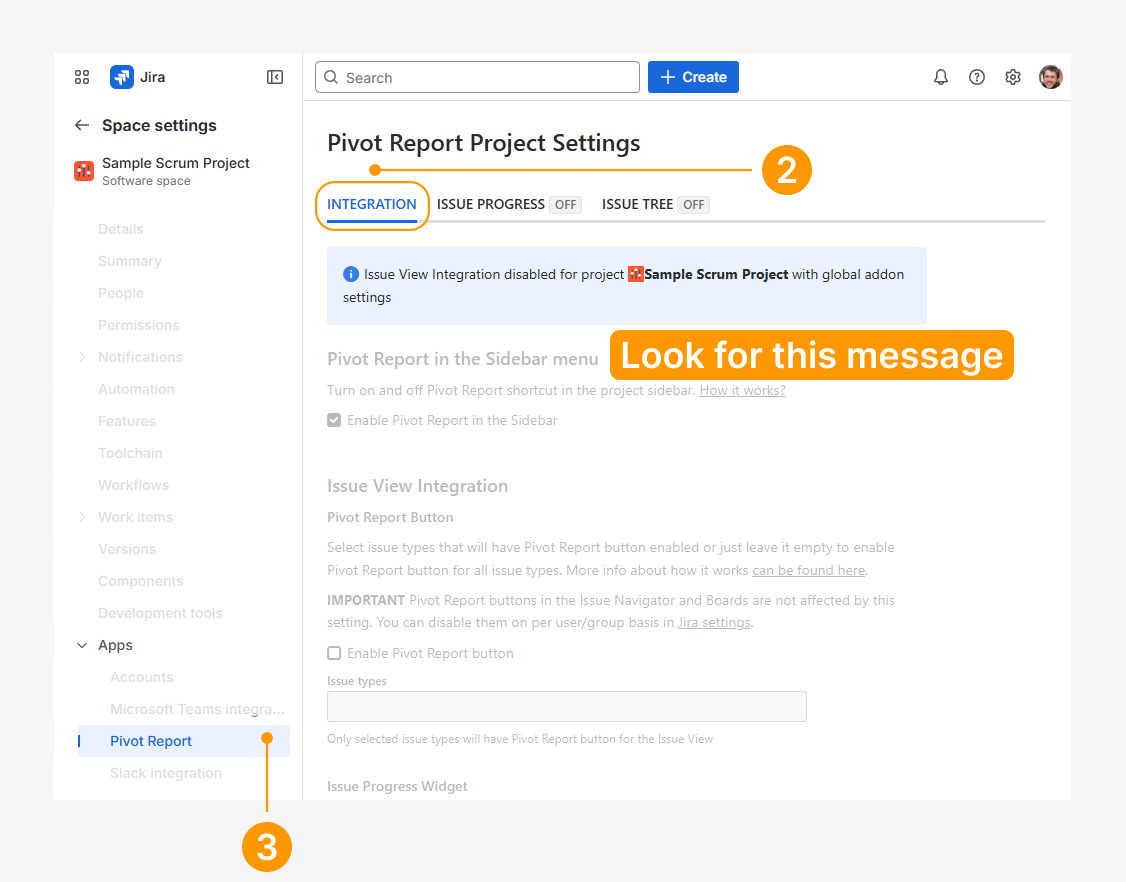1126x882 pixels.
Task: Open People in space settings
Action: coord(121,293)
